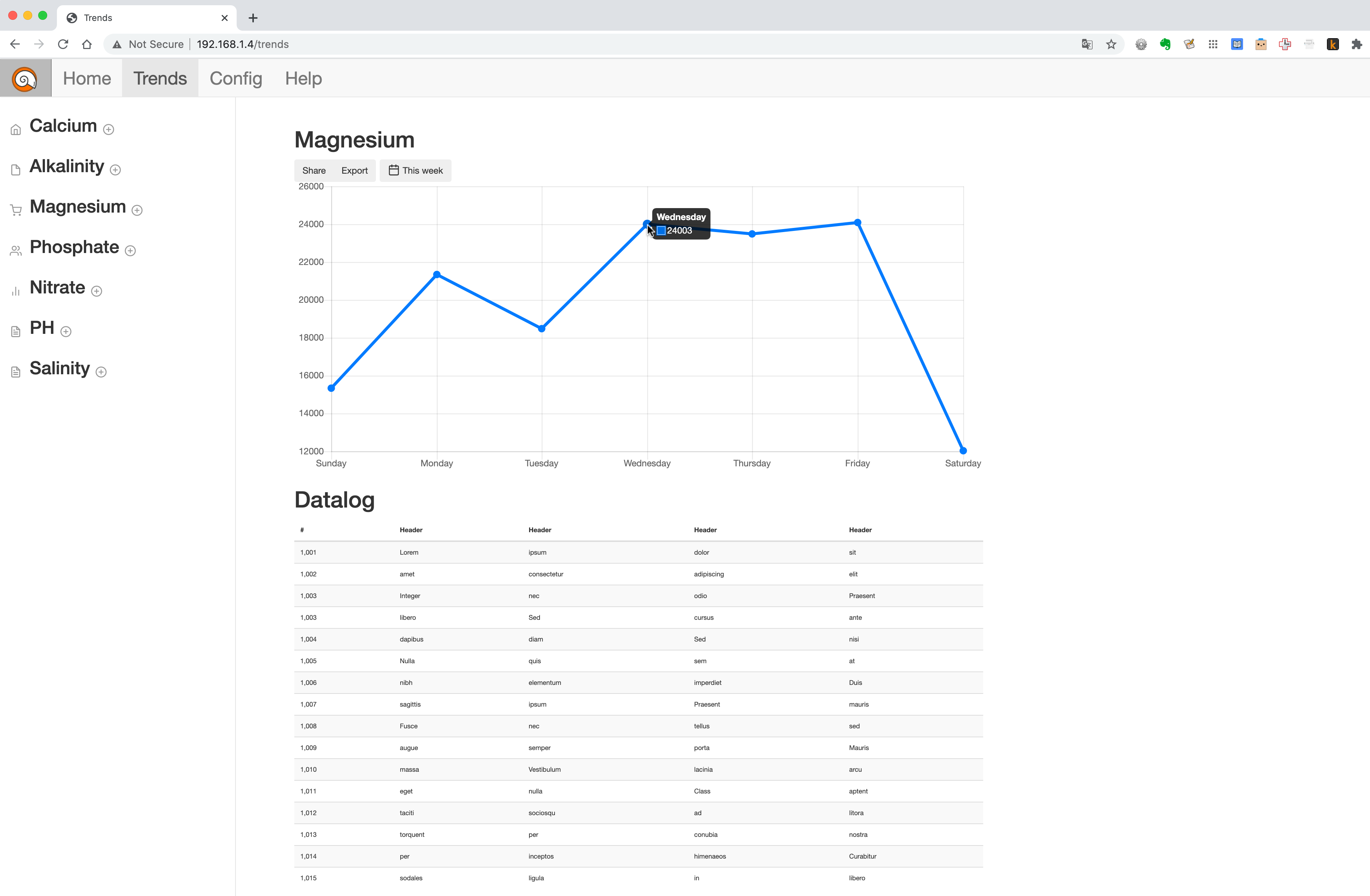The width and height of the screenshot is (1370, 896).
Task: Click the plus circle beside Salinity
Action: pos(101,372)
